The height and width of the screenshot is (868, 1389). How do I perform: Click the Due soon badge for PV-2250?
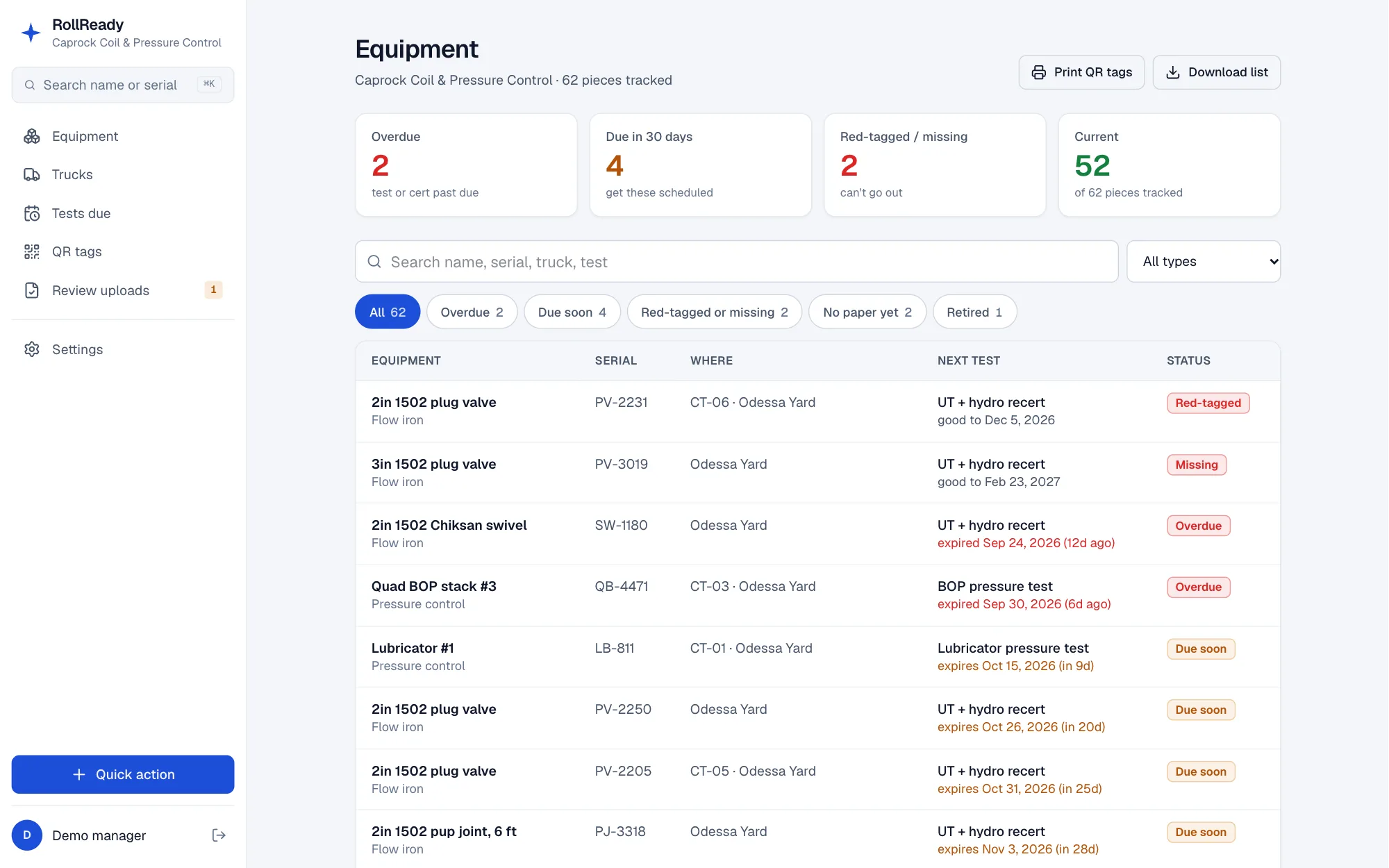(1201, 710)
